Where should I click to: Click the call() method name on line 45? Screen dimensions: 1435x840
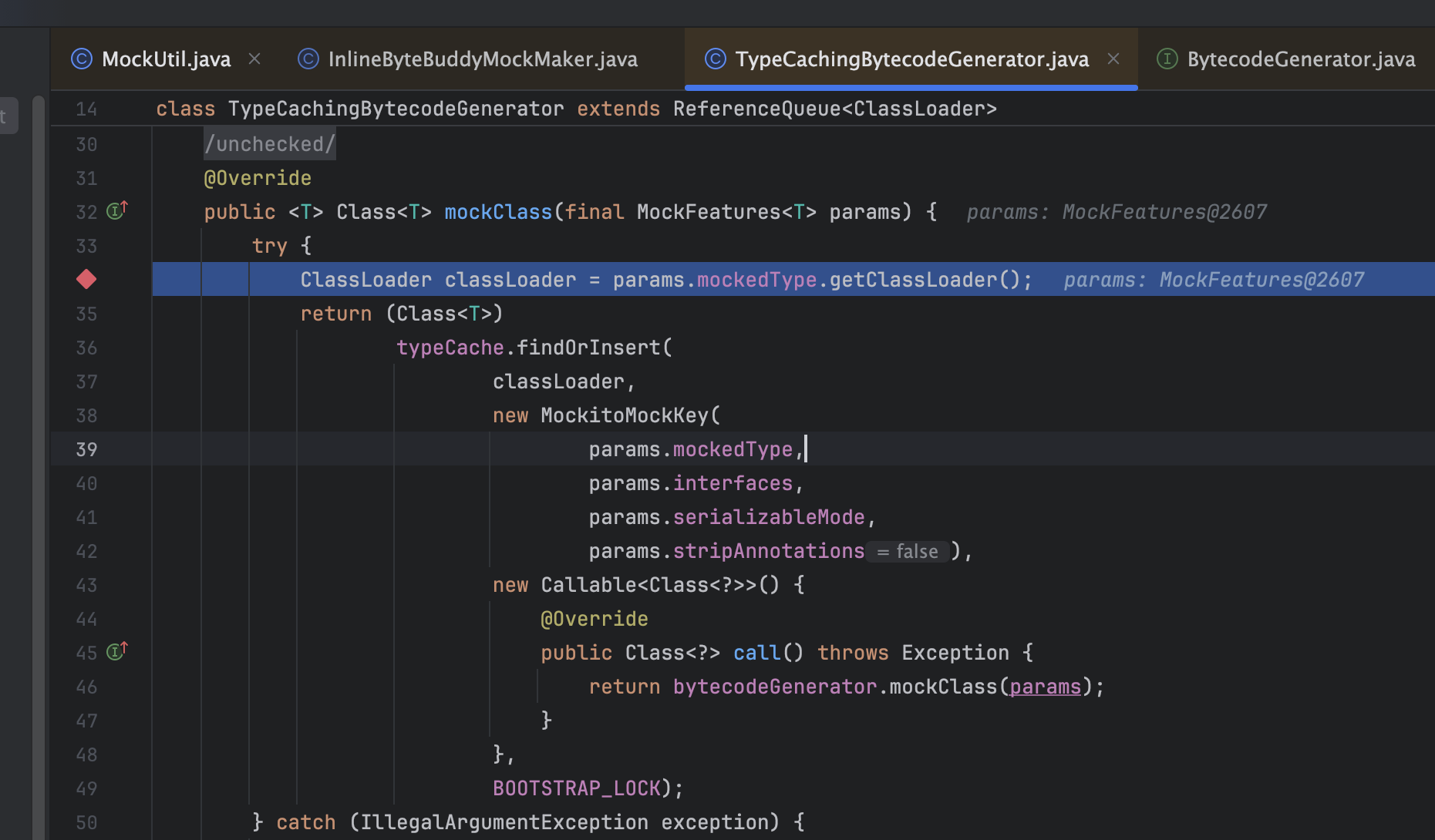point(756,653)
